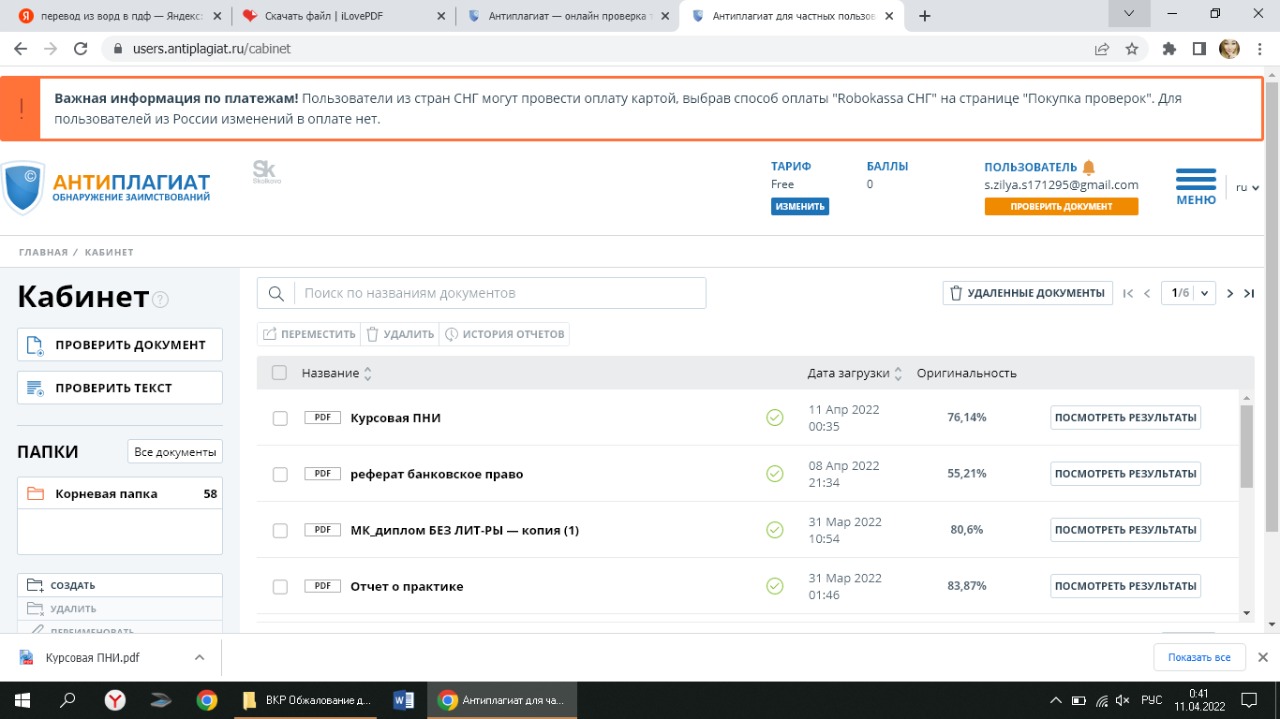
Task: Toggle the select-all checkbox in header
Action: (279, 373)
